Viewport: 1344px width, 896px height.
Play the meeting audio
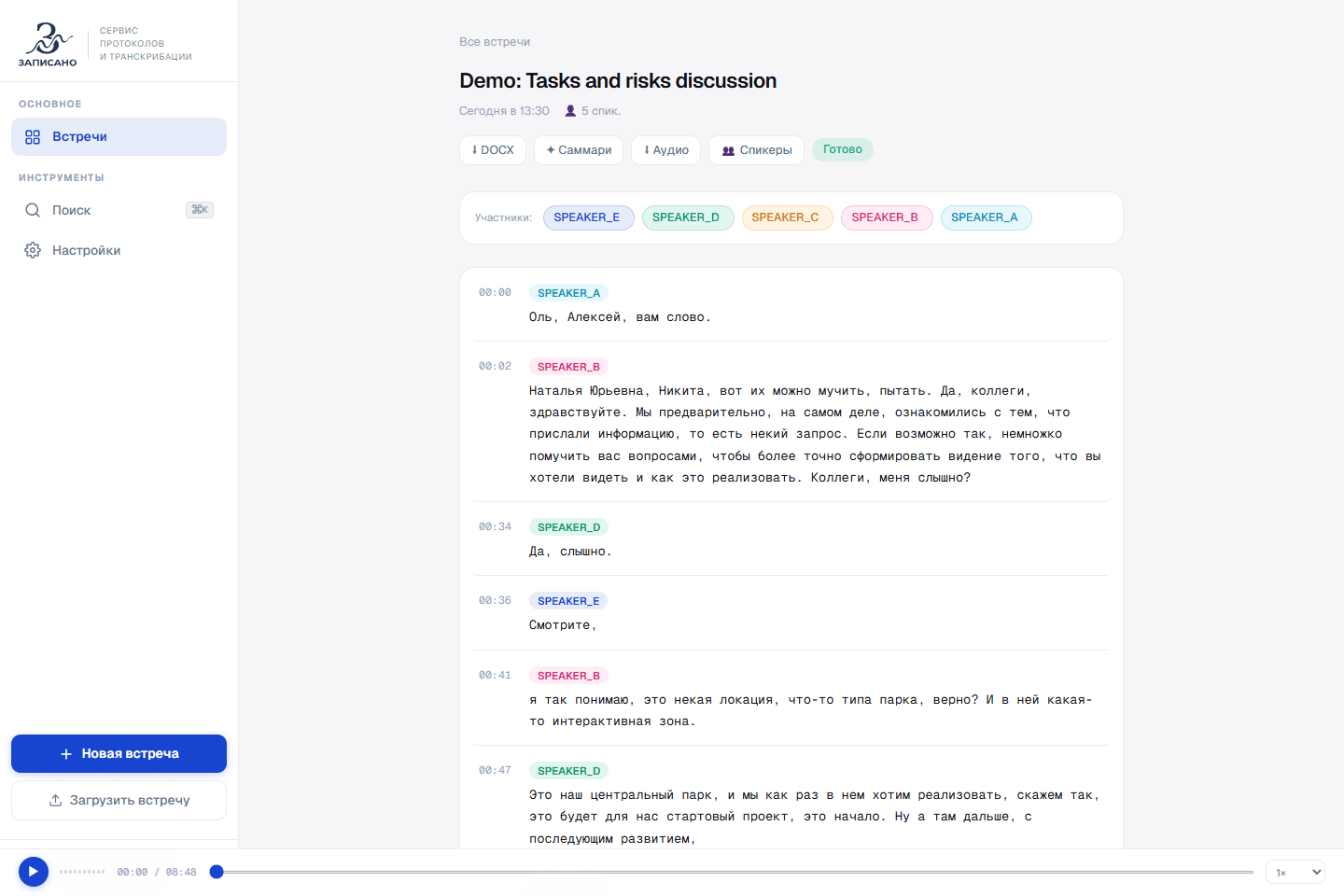(34, 872)
